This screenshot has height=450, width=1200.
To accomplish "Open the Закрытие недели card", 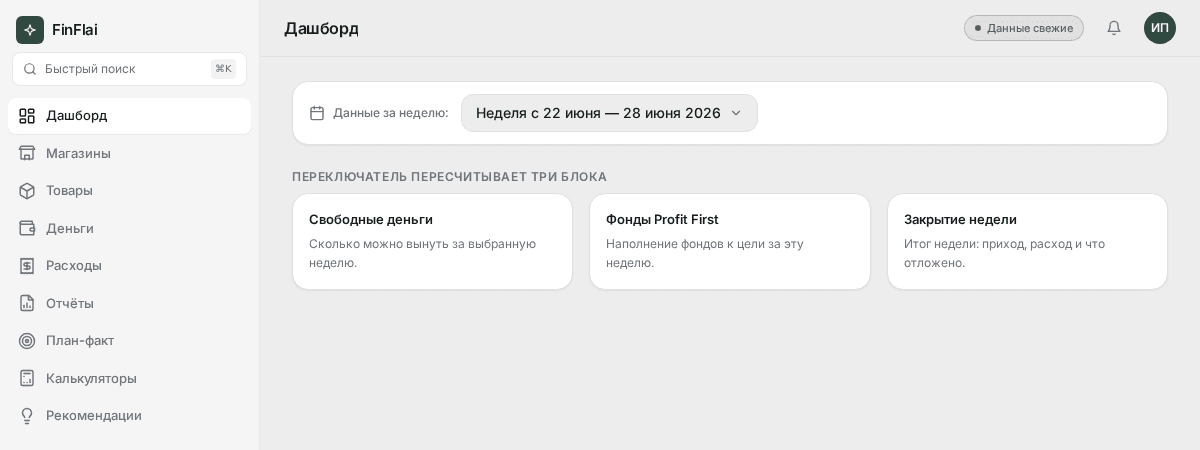I will click(x=1027, y=242).
